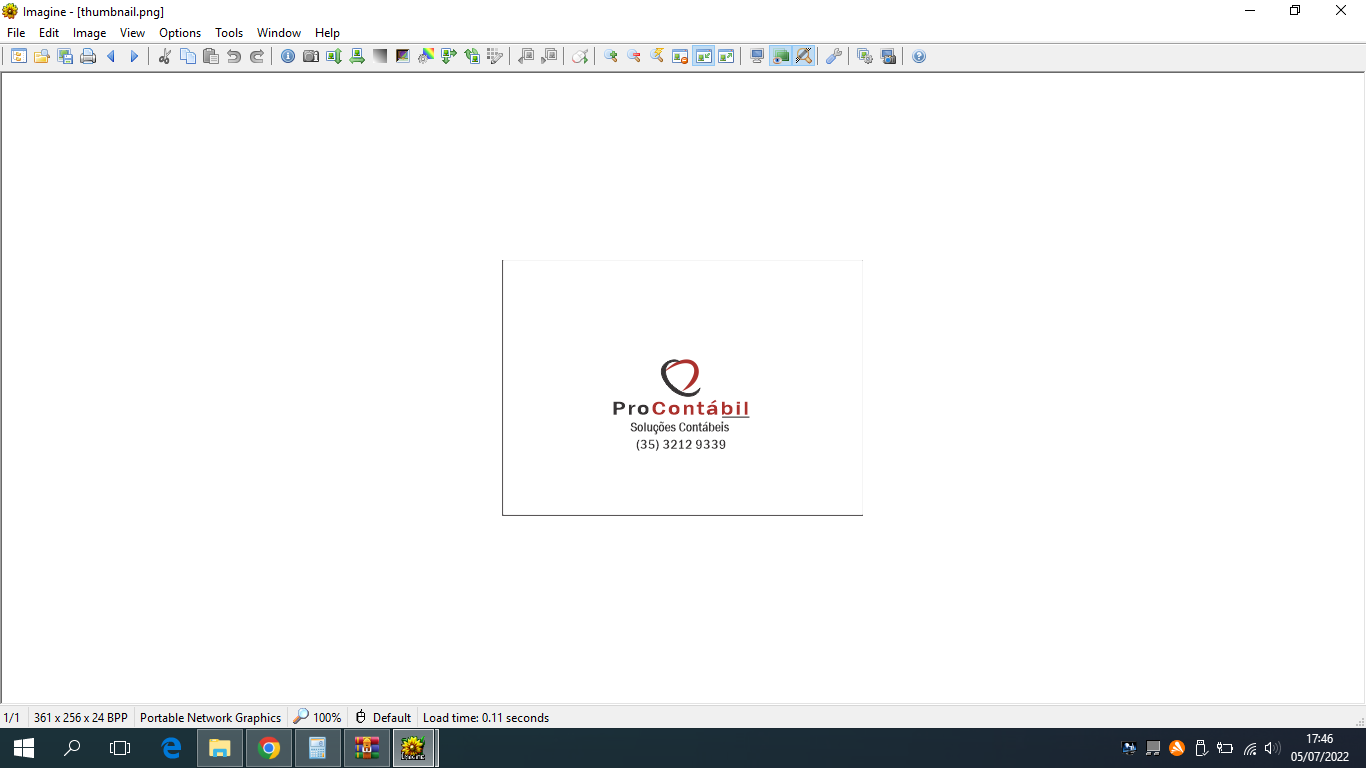The image size is (1366, 768).
Task: Click the Open file folder icon
Action: tap(42, 57)
